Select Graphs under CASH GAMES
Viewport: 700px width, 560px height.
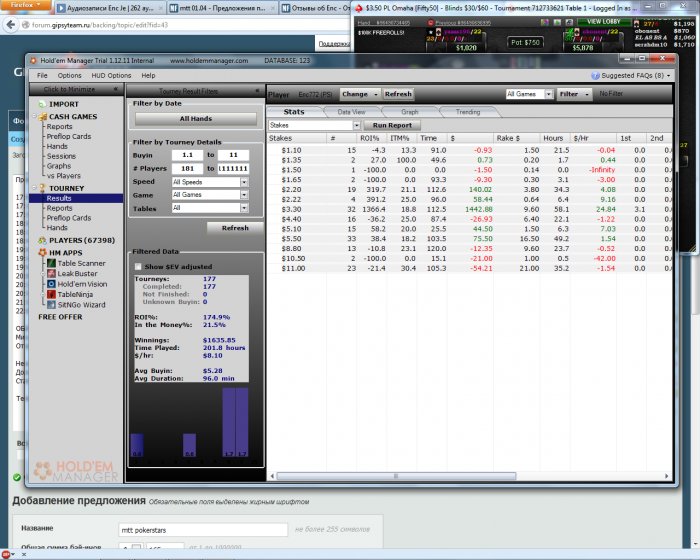tap(59, 166)
